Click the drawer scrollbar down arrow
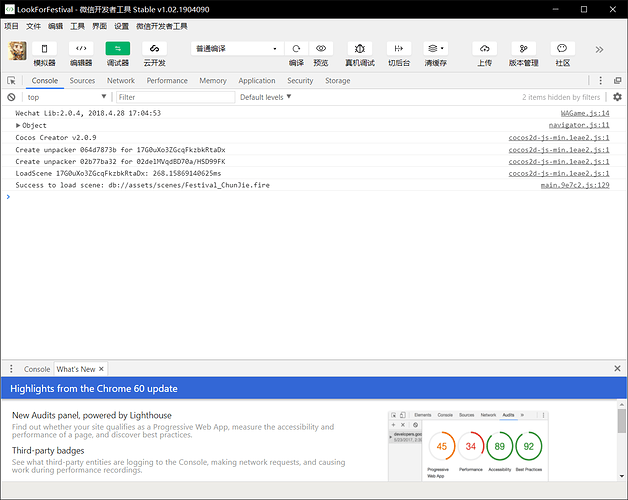 coord(622,476)
